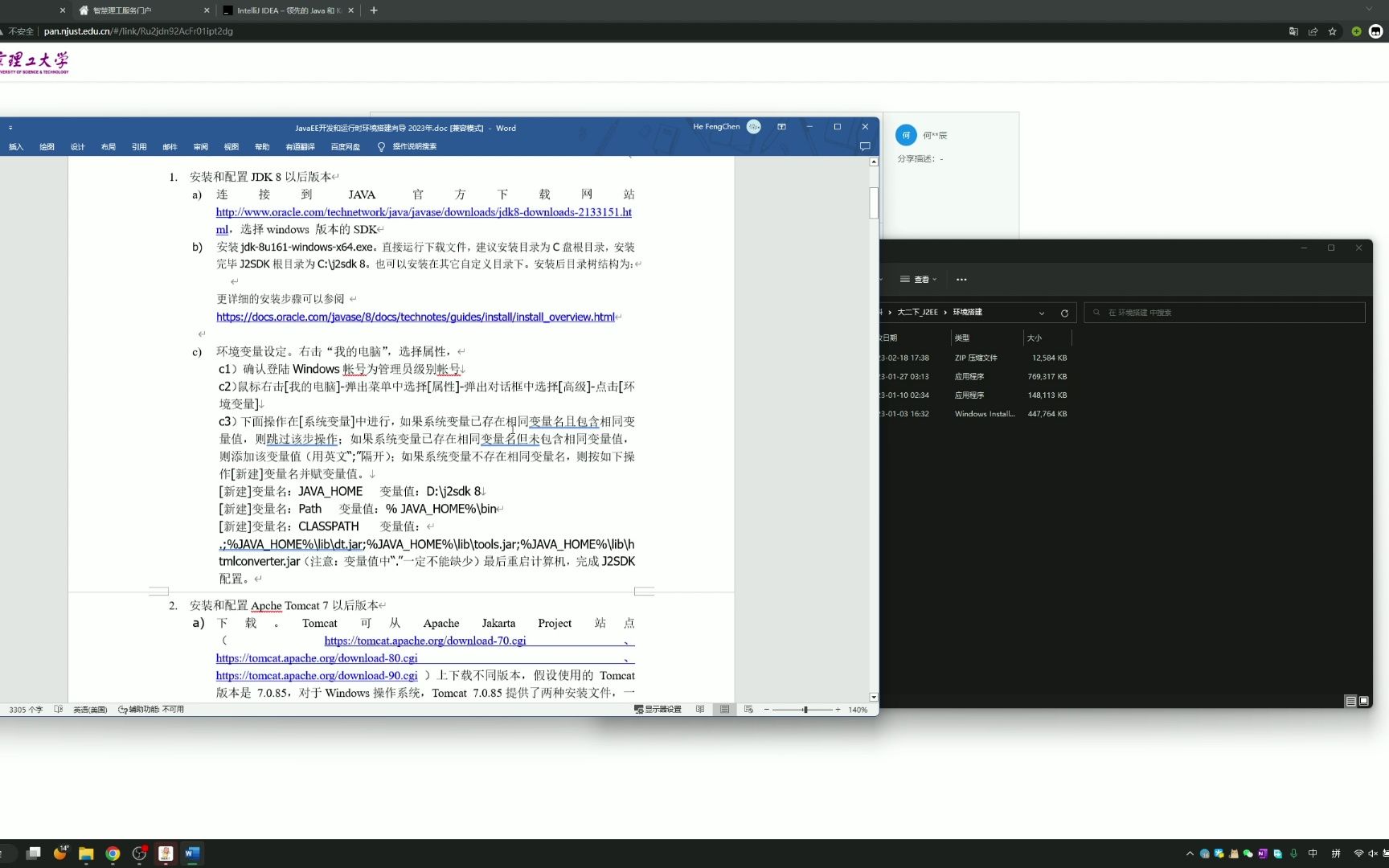This screenshot has height=868, width=1389.
Task: Open a new browser tab with plus
Action: 374,10
